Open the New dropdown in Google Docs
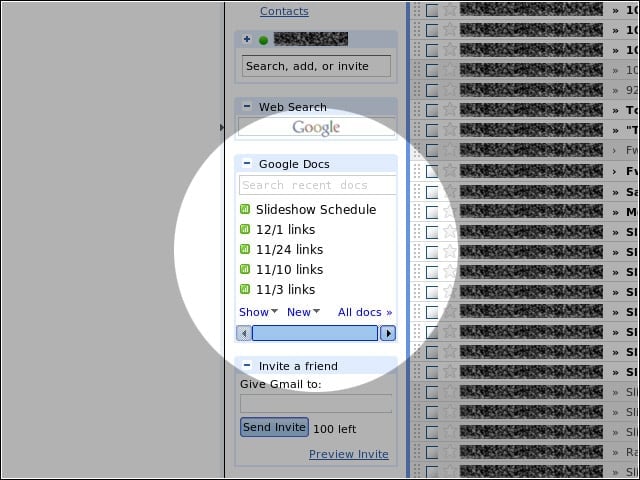The height and width of the screenshot is (480, 640). 303,312
